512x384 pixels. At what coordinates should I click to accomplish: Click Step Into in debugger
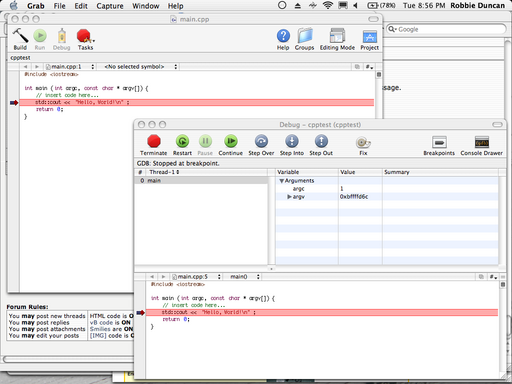coord(292,141)
